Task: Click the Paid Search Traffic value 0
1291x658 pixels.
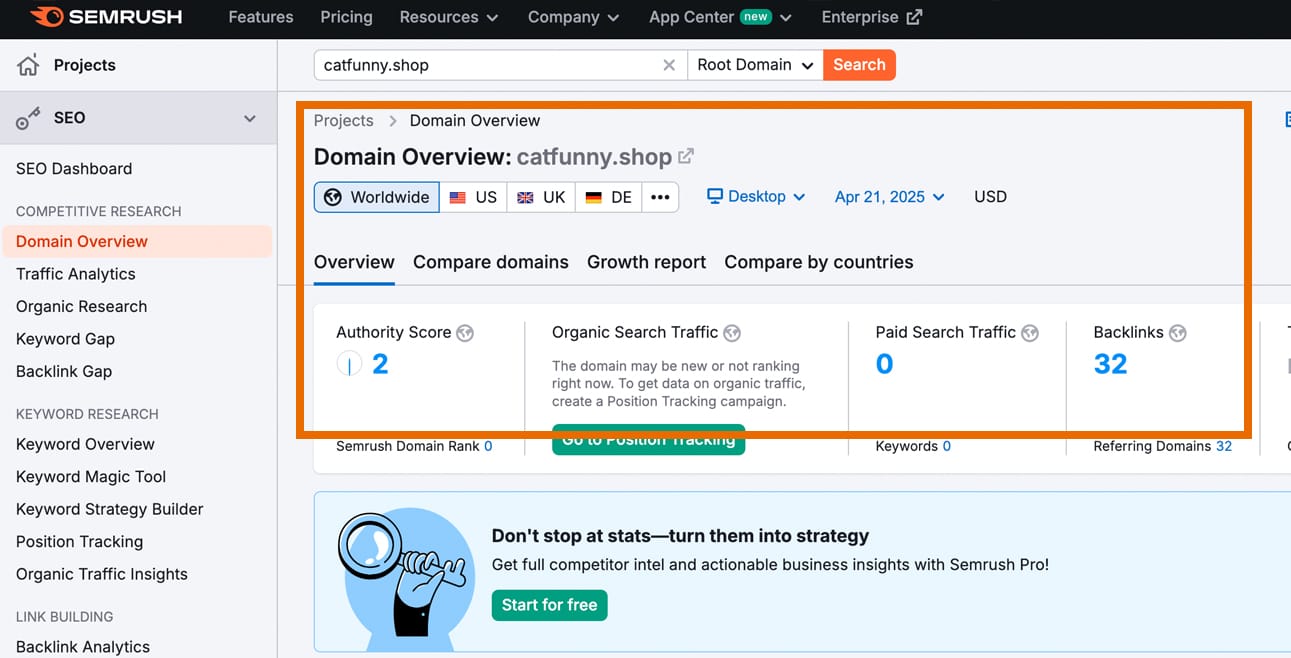Action: tap(884, 365)
